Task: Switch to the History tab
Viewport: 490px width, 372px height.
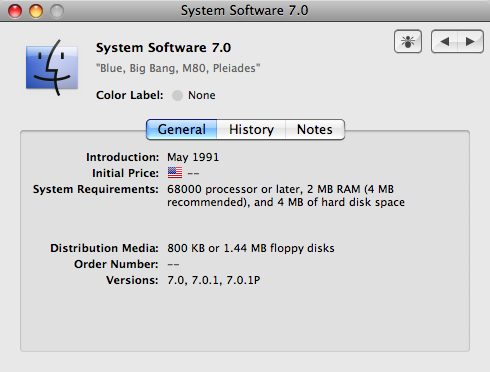Action: click(251, 129)
